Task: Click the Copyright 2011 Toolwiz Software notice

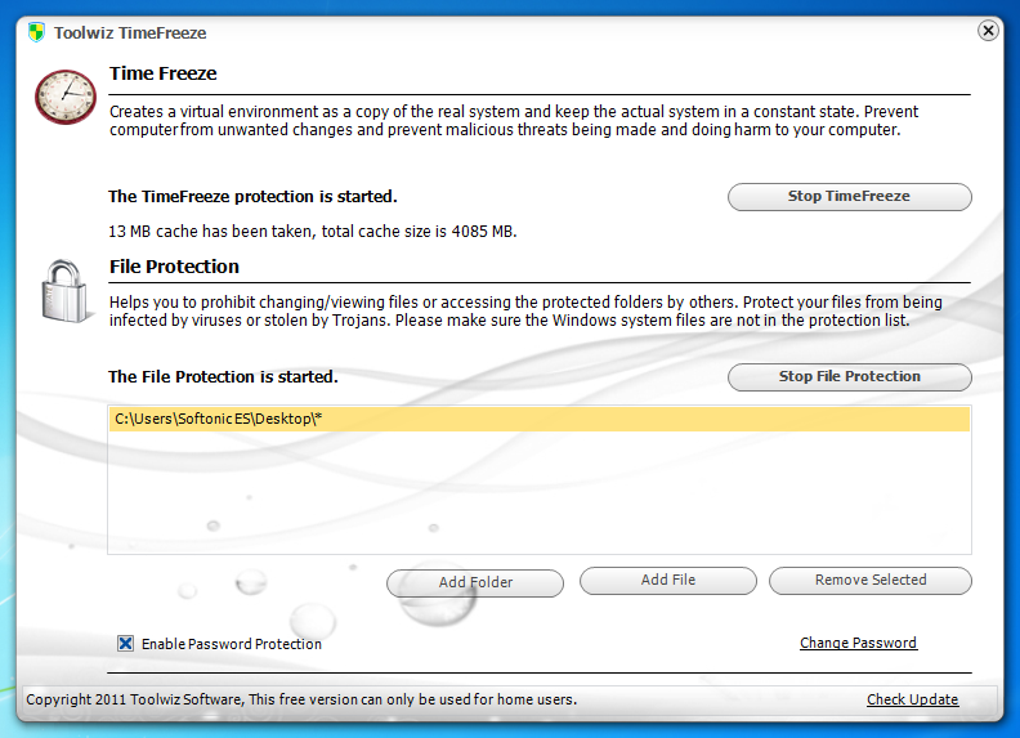Action: (301, 700)
